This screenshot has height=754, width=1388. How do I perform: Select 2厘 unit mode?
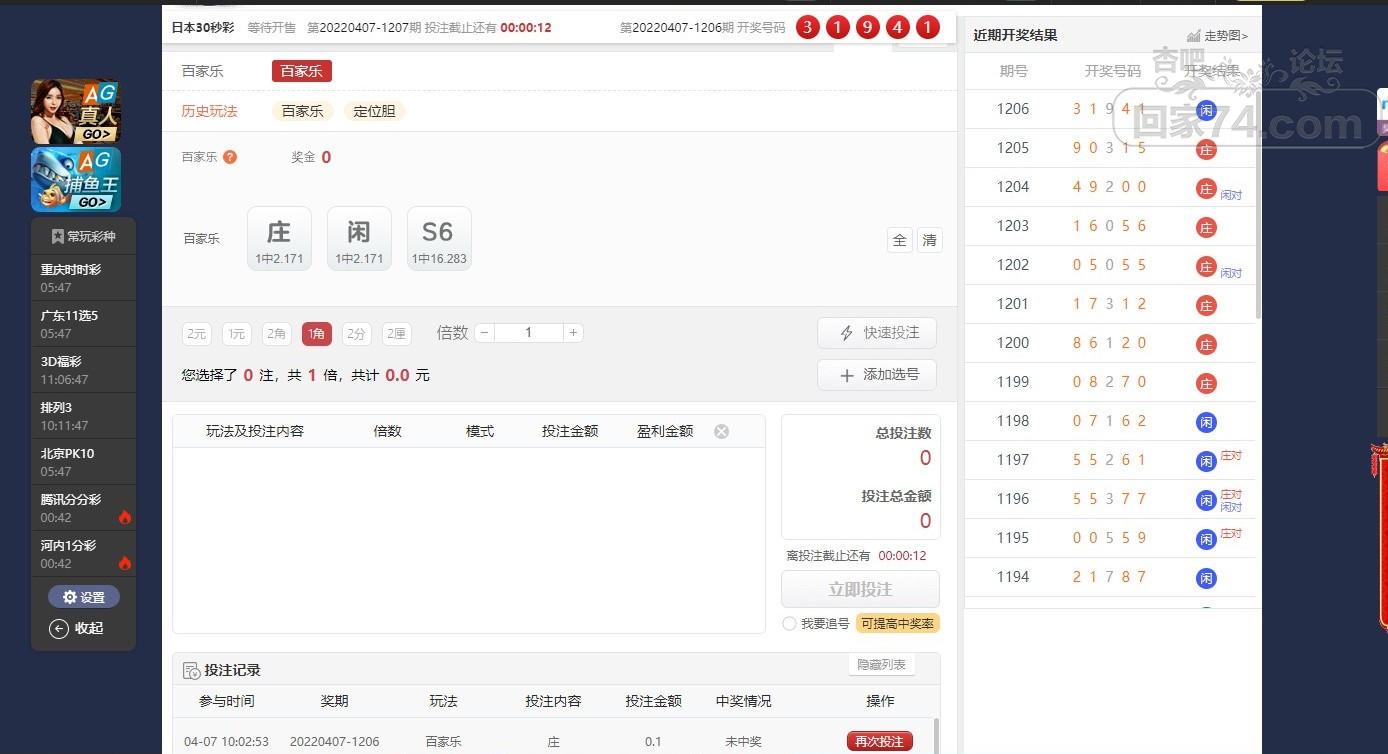click(396, 334)
